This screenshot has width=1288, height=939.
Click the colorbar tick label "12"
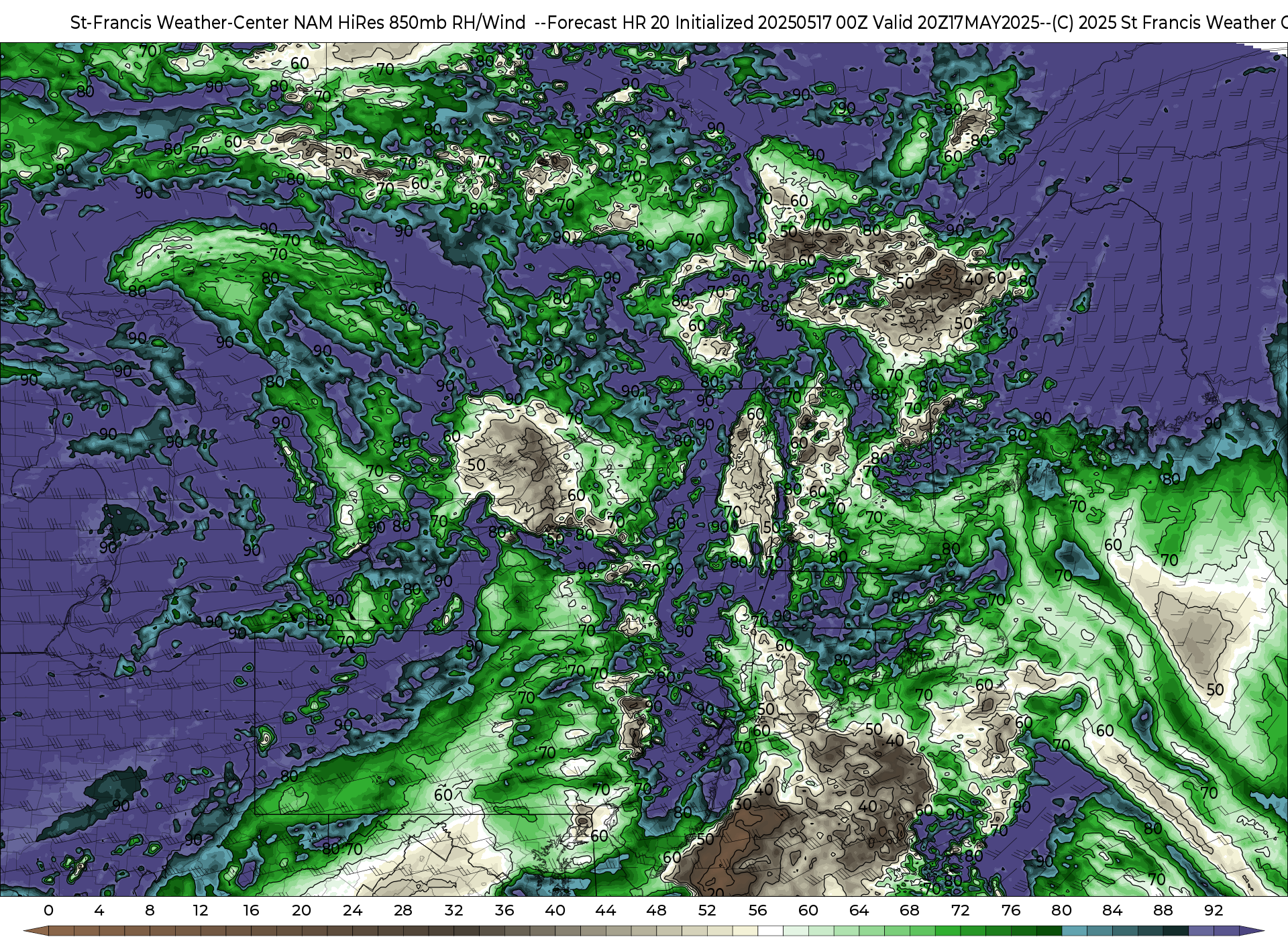(201, 910)
